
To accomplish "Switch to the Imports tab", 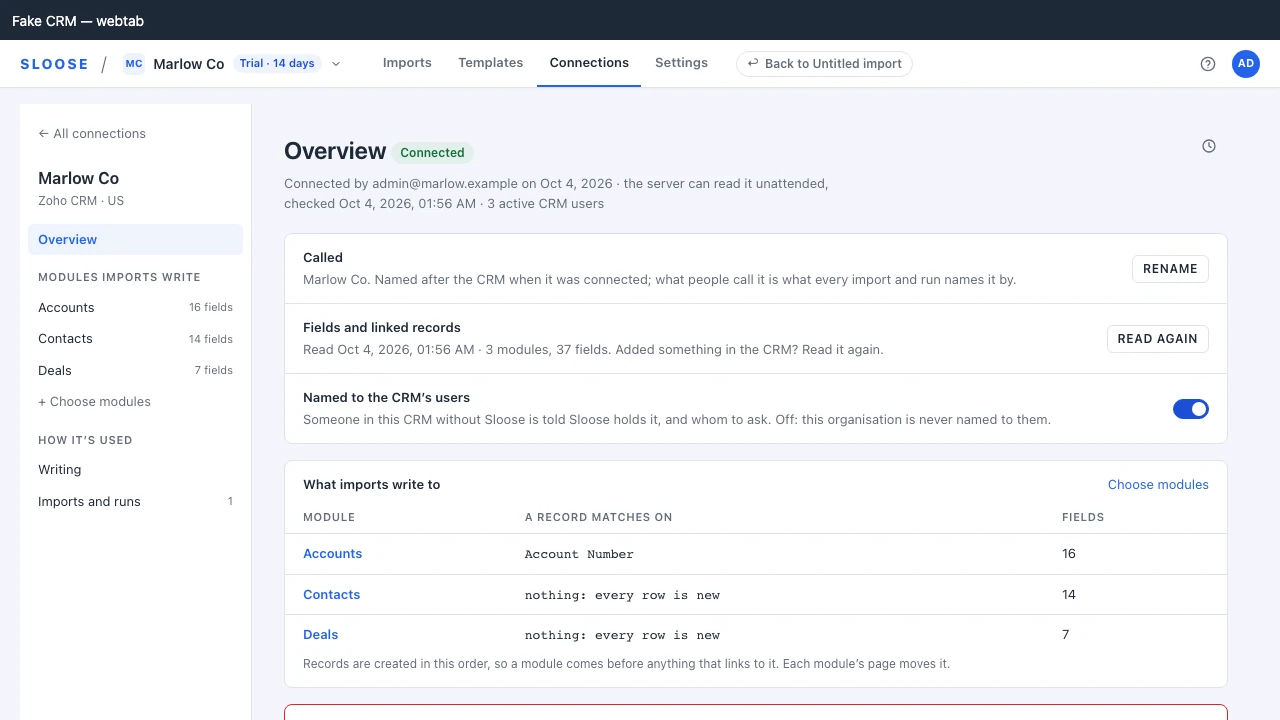I will (x=407, y=63).
